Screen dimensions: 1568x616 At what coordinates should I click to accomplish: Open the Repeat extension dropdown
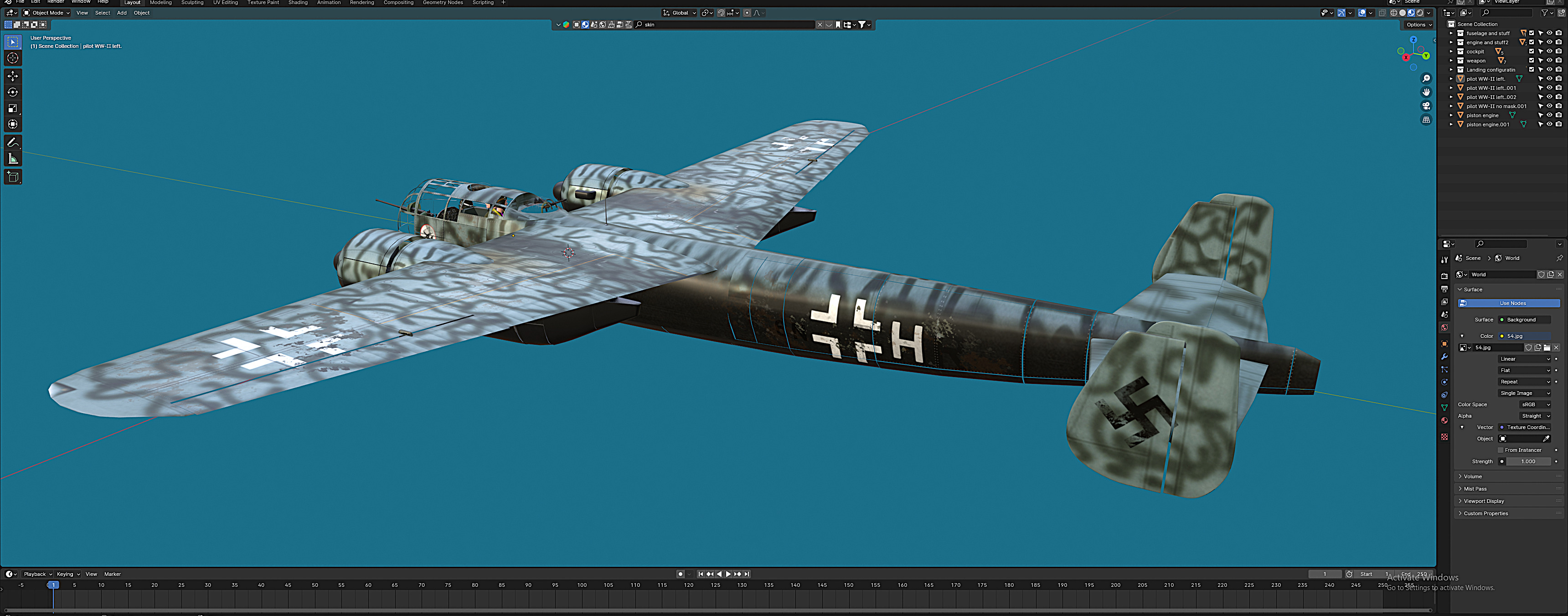(1524, 382)
